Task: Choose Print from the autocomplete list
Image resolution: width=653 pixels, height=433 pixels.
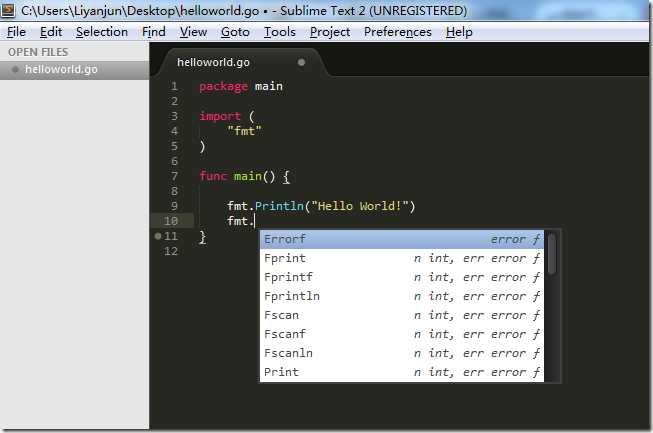Action: coord(401,372)
